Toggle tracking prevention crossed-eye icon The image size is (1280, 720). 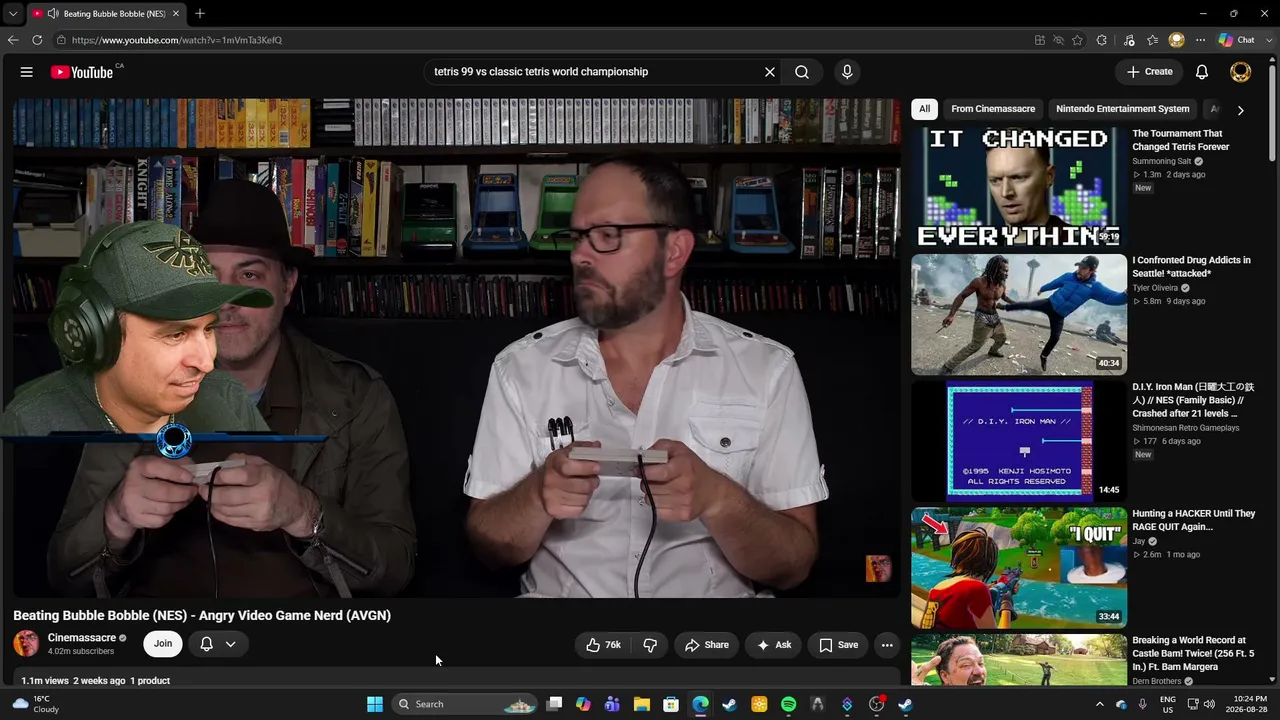(x=1058, y=40)
